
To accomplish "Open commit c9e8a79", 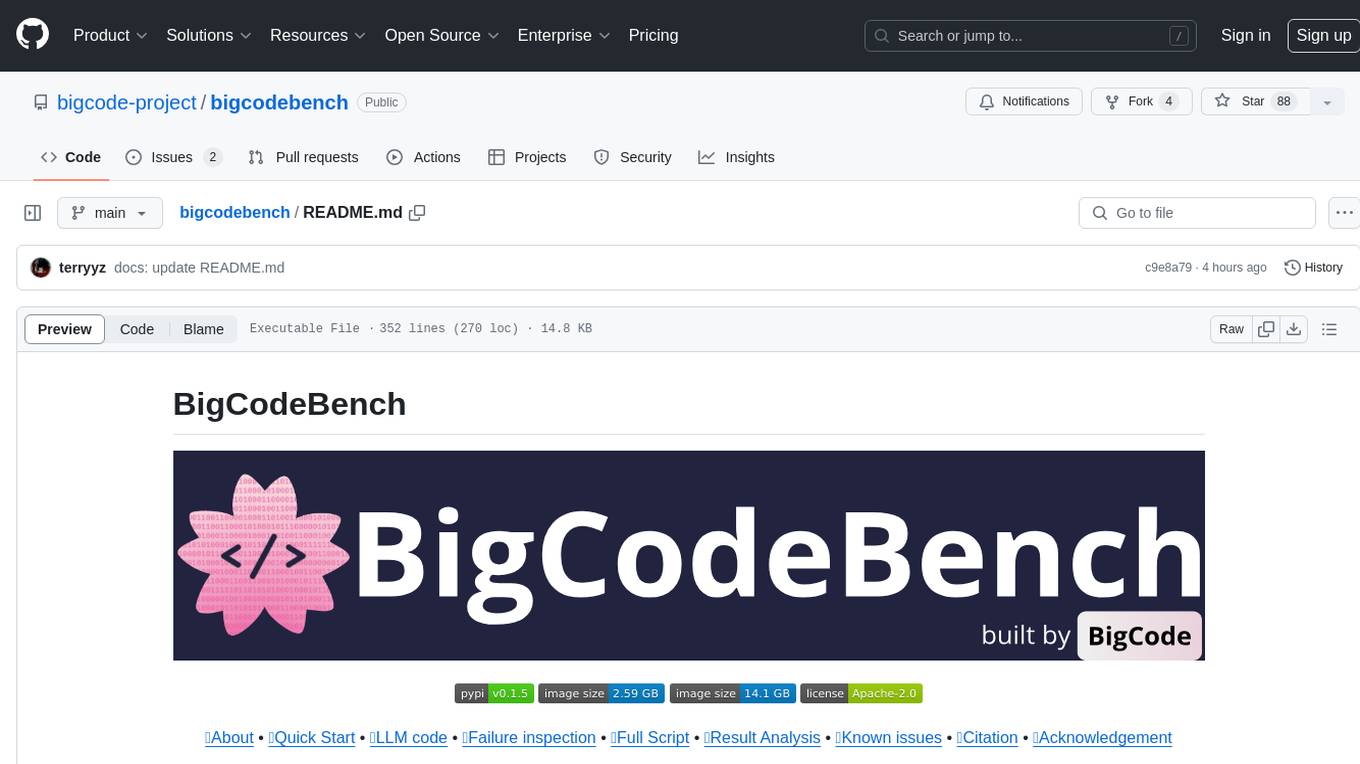I will click(x=1168, y=268).
